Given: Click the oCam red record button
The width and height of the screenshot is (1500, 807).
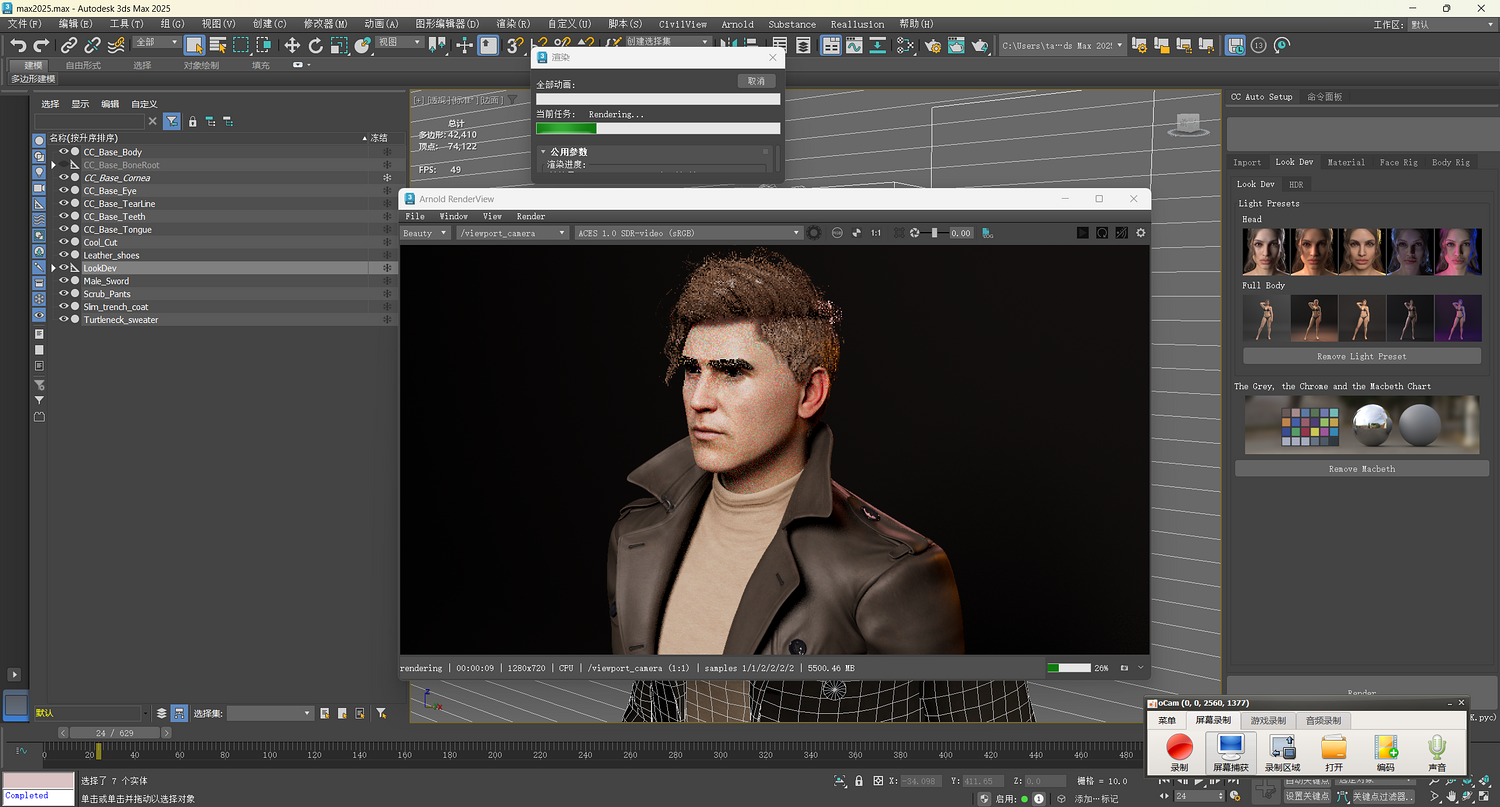Looking at the screenshot, I should (1180, 747).
